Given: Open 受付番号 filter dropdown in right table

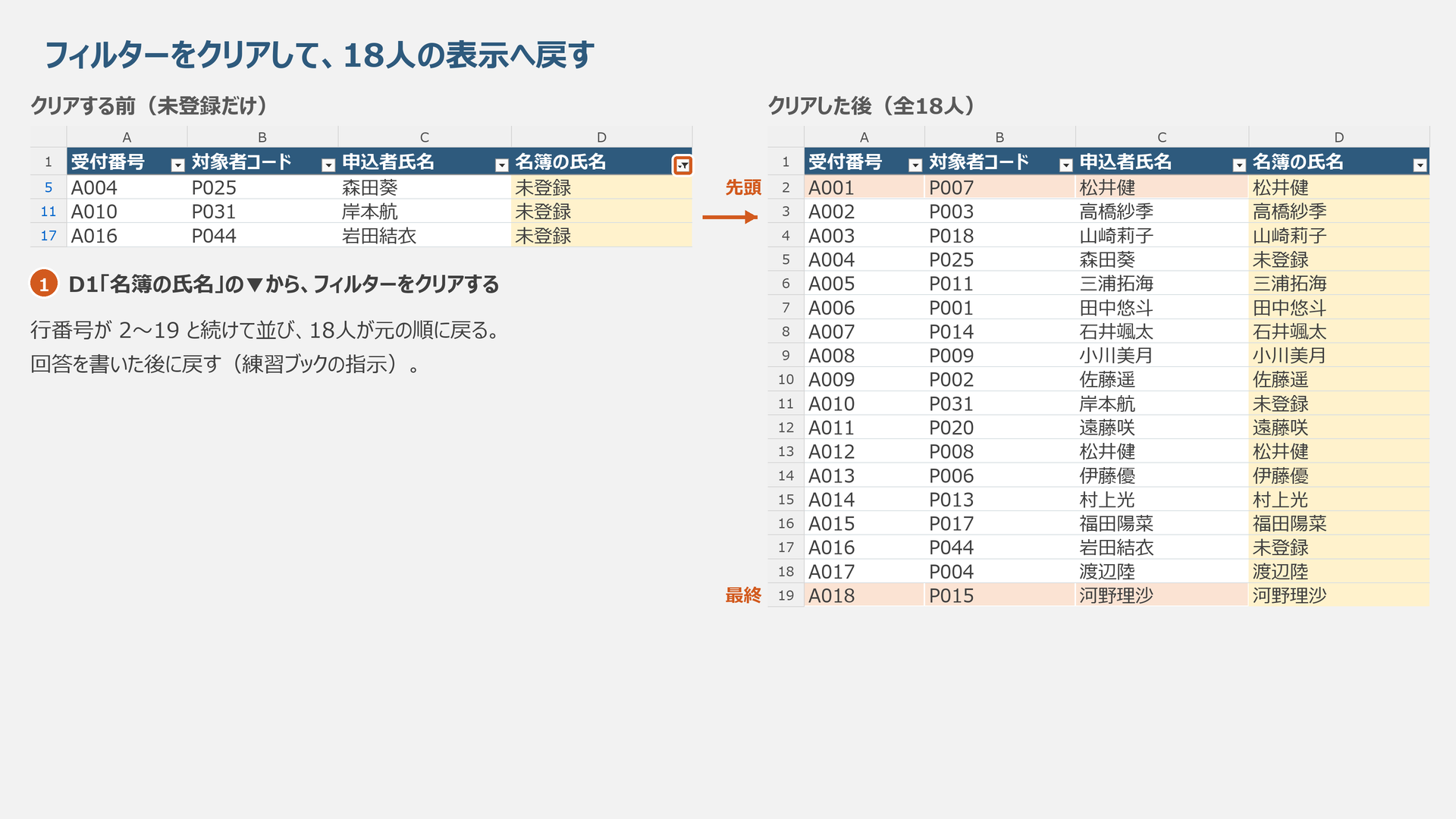Looking at the screenshot, I should click(x=915, y=165).
